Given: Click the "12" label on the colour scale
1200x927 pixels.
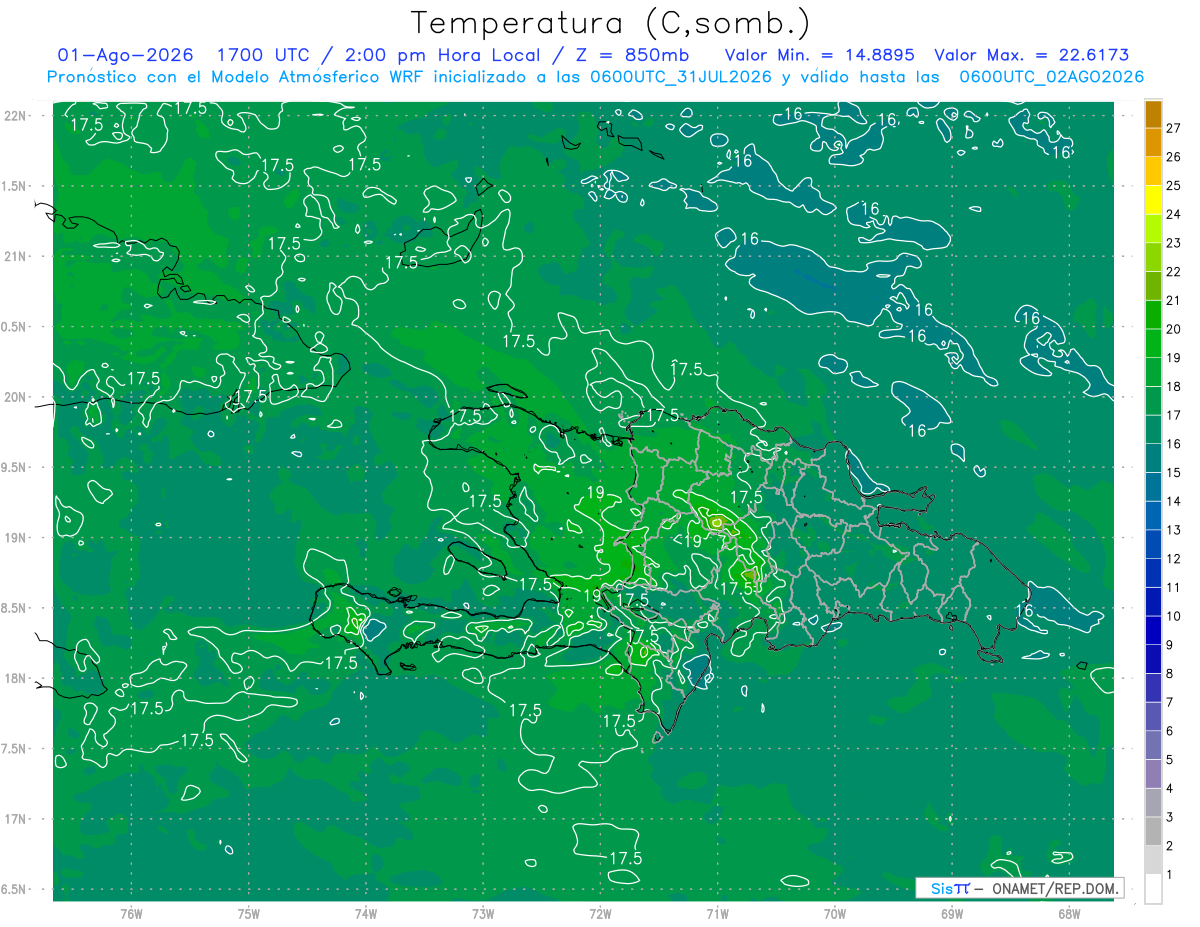Looking at the screenshot, I should click(1174, 558).
